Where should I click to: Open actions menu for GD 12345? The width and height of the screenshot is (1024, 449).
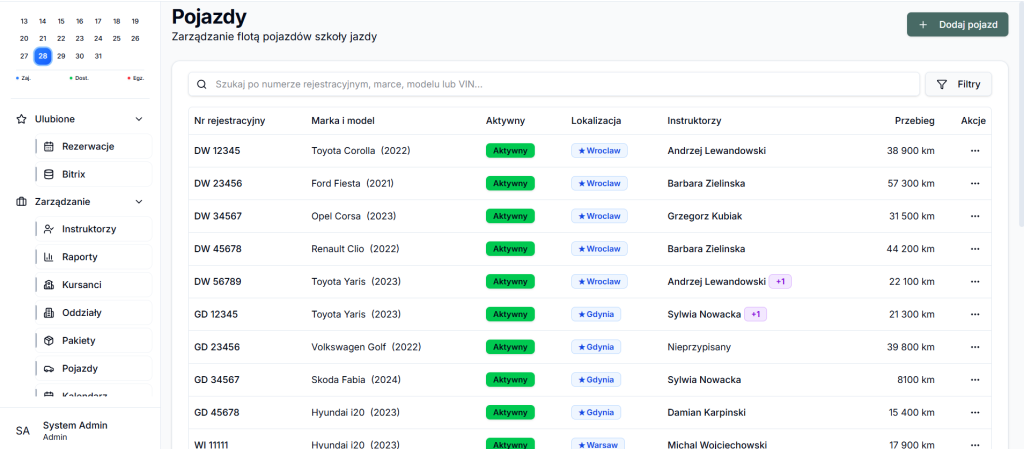click(975, 315)
